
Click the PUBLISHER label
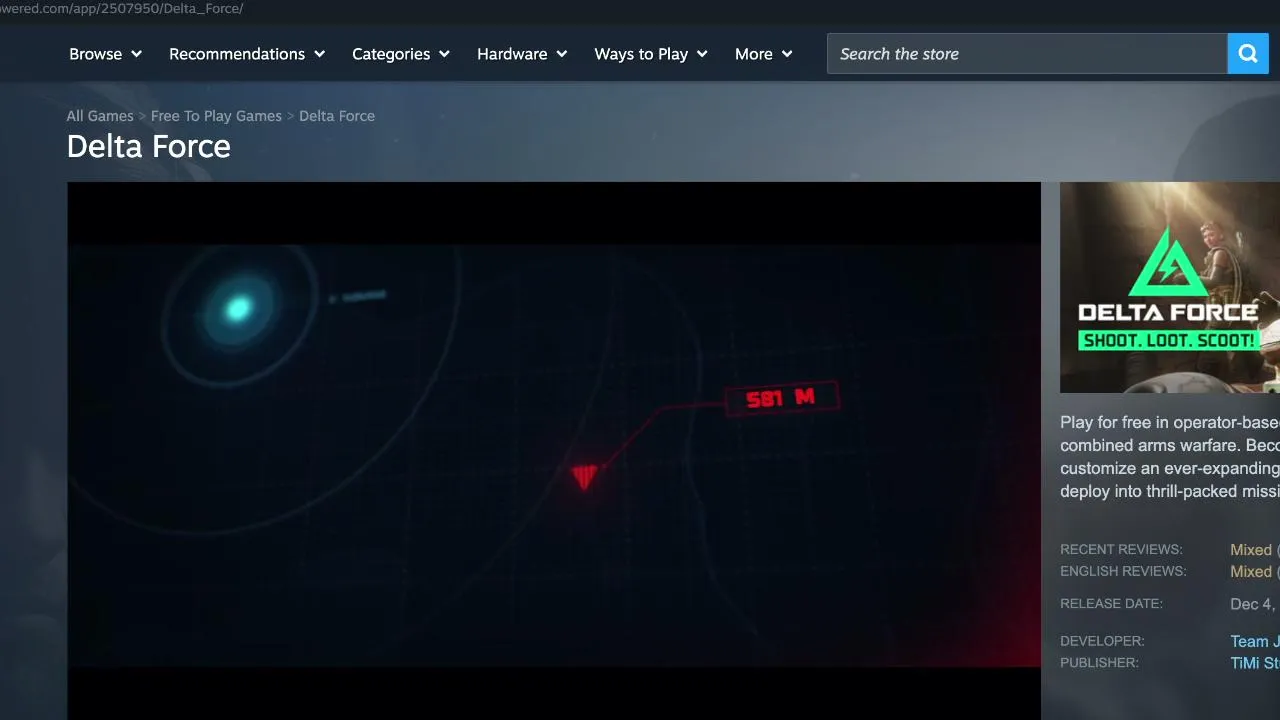pos(1099,663)
